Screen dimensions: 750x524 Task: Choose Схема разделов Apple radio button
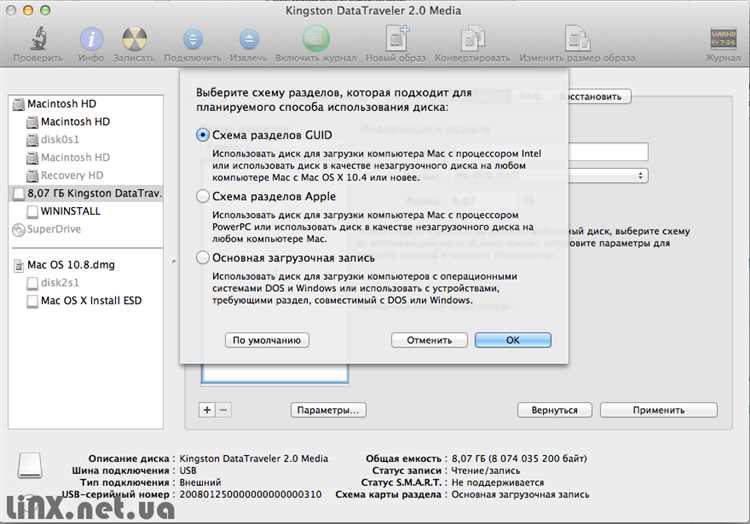coord(203,196)
